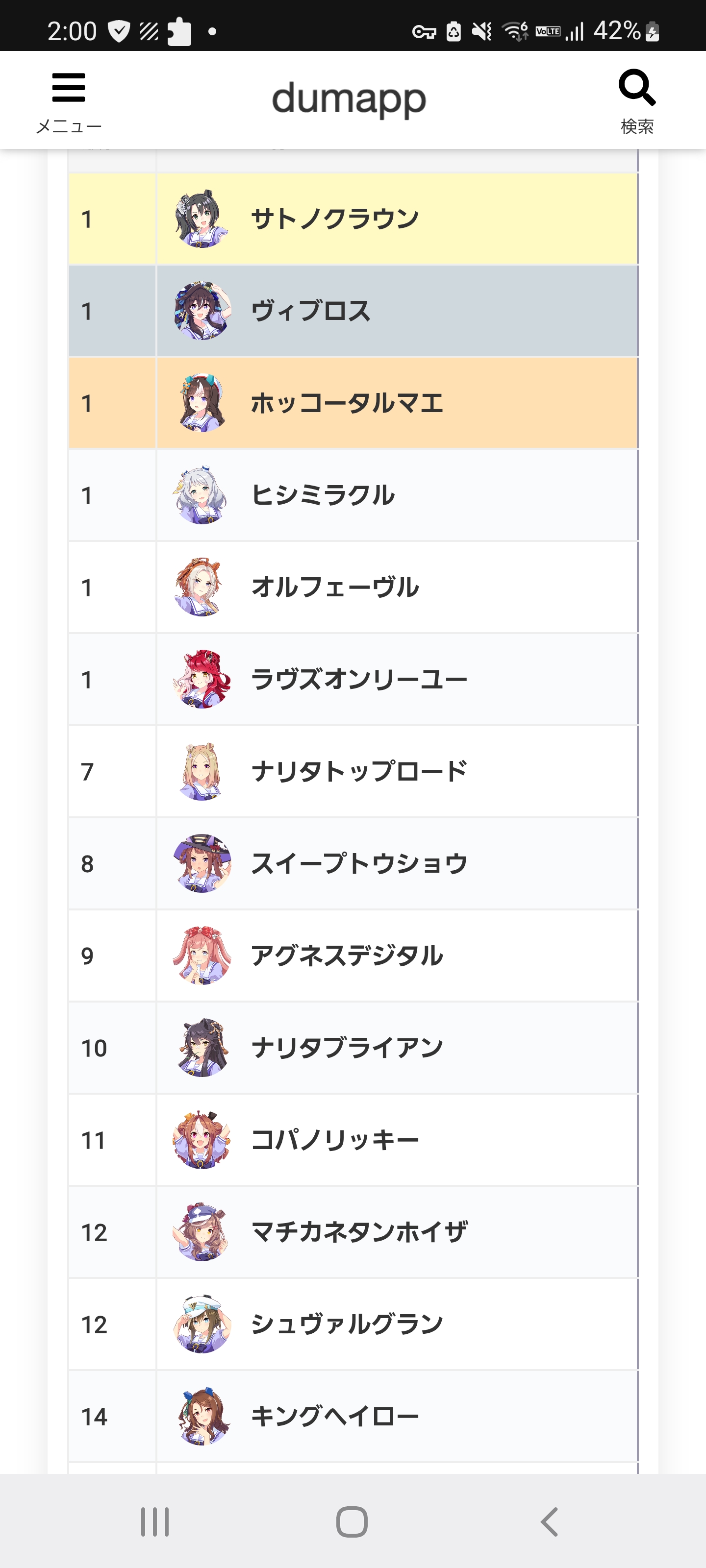Tap Android back navigation button
The width and height of the screenshot is (706, 1568).
pos(550,1522)
